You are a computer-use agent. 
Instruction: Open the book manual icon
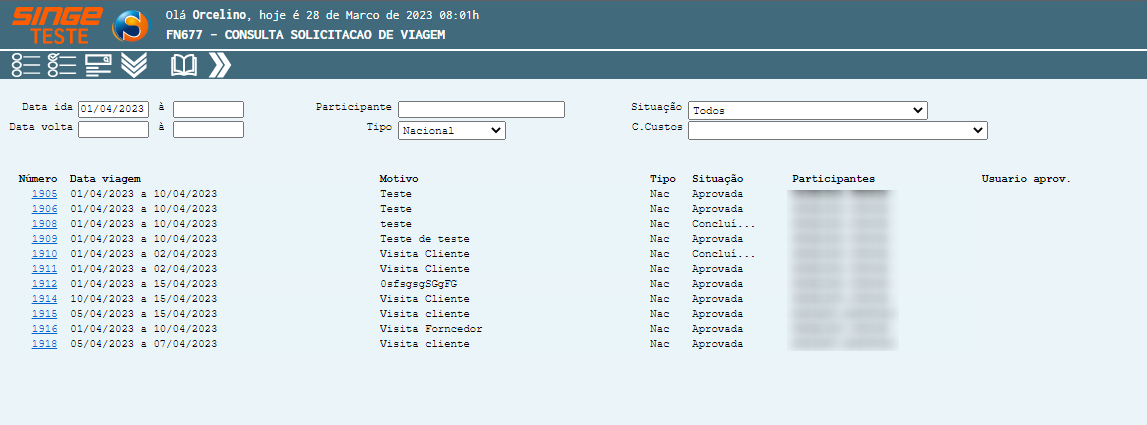[184, 66]
